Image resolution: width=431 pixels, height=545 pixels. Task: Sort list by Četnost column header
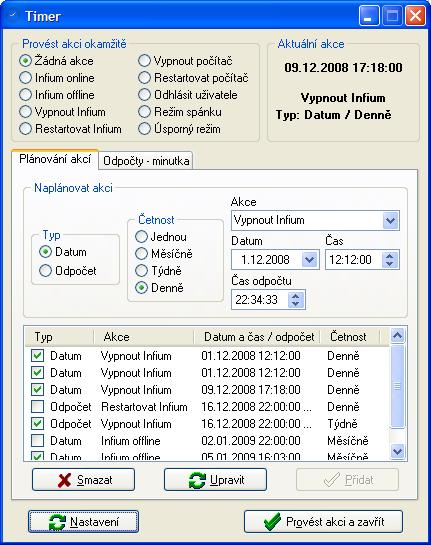pos(350,336)
